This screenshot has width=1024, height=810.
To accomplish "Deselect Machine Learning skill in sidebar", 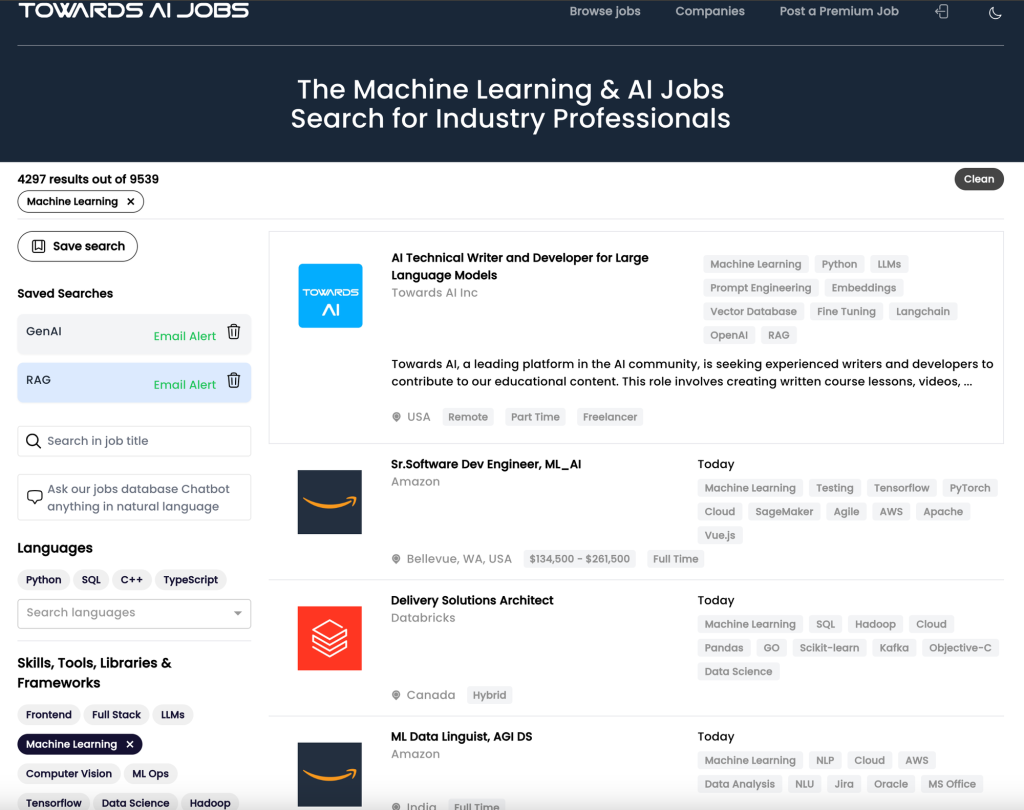I will 130,744.
